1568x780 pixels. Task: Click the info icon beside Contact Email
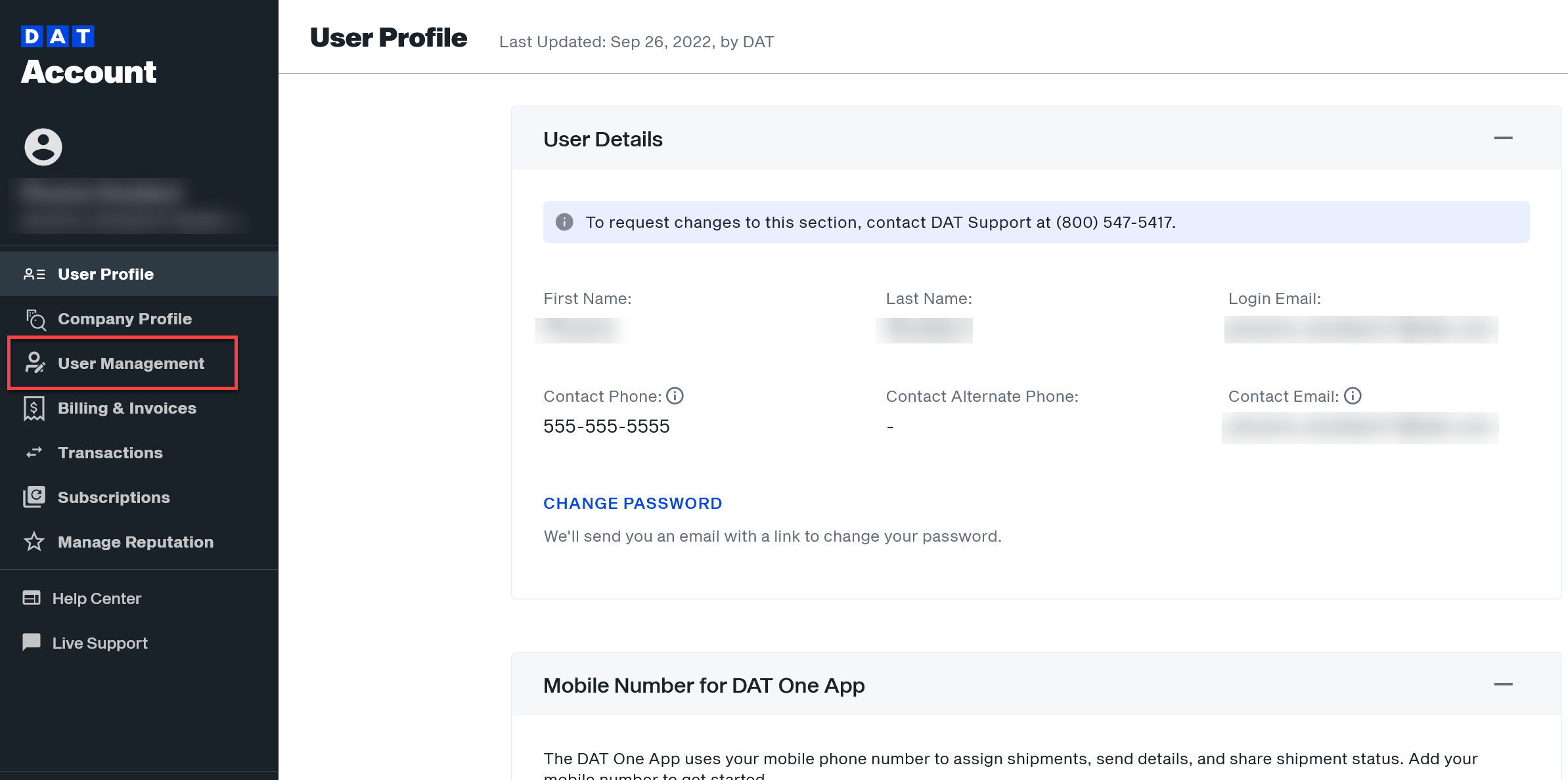pos(1353,395)
